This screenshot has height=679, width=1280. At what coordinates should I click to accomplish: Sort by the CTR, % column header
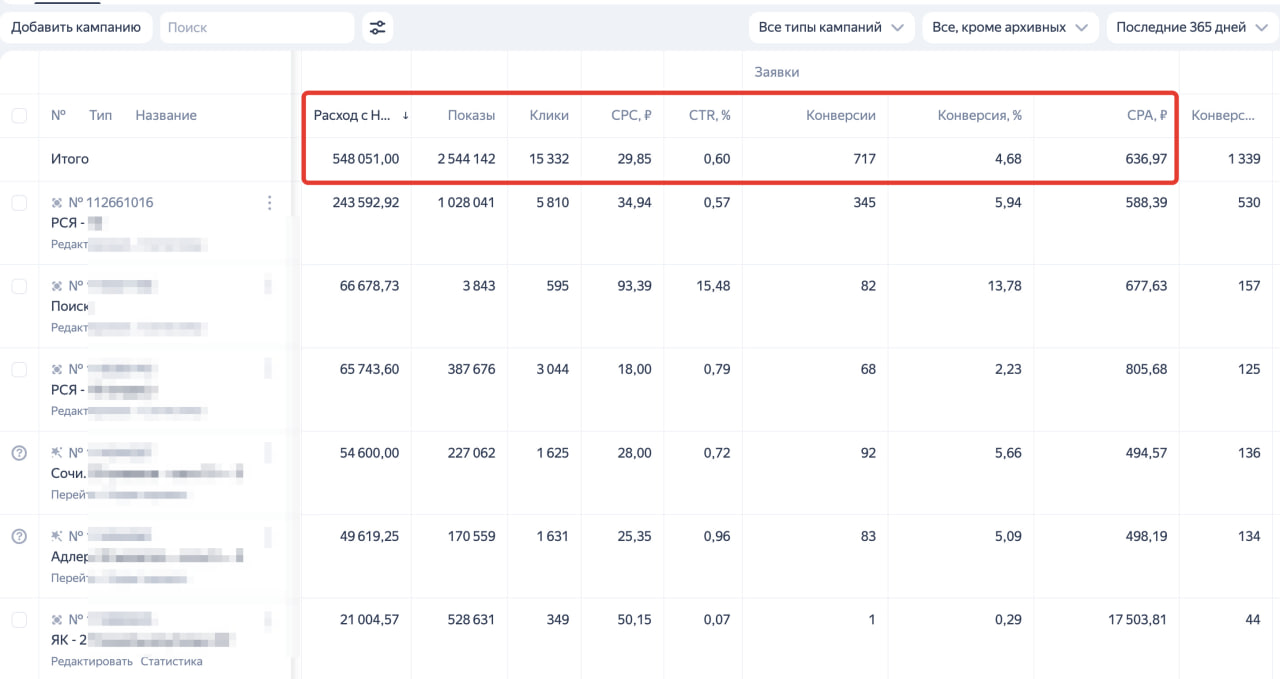point(710,116)
